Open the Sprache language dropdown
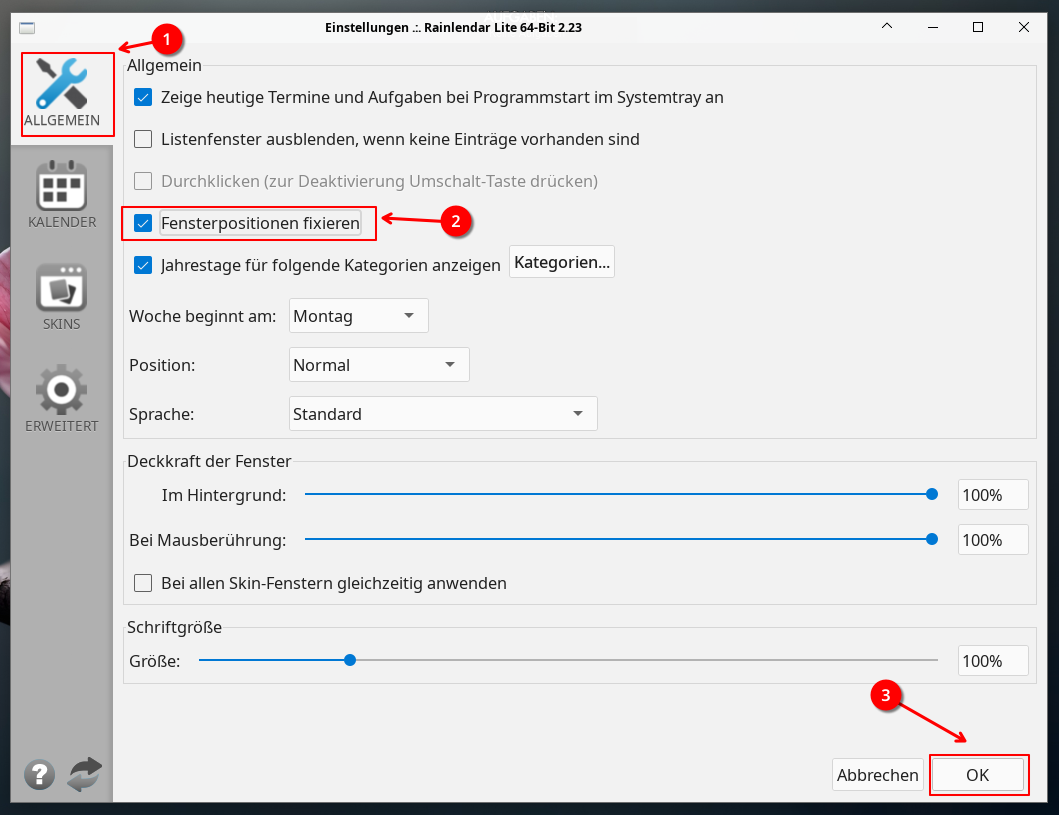Viewport: 1059px width, 815px height. pos(443,414)
